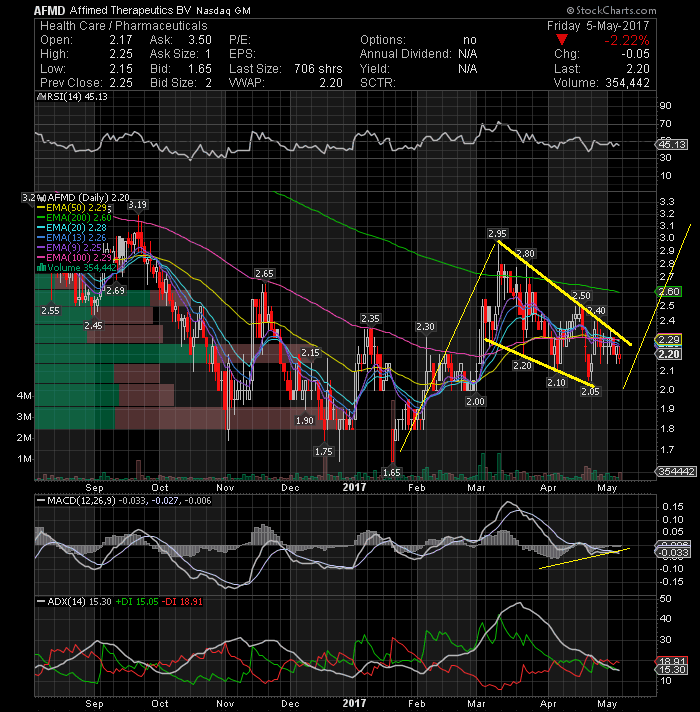The height and width of the screenshot is (712, 700).
Task: Click the Ask value 3.50
Action: [x=200, y=40]
